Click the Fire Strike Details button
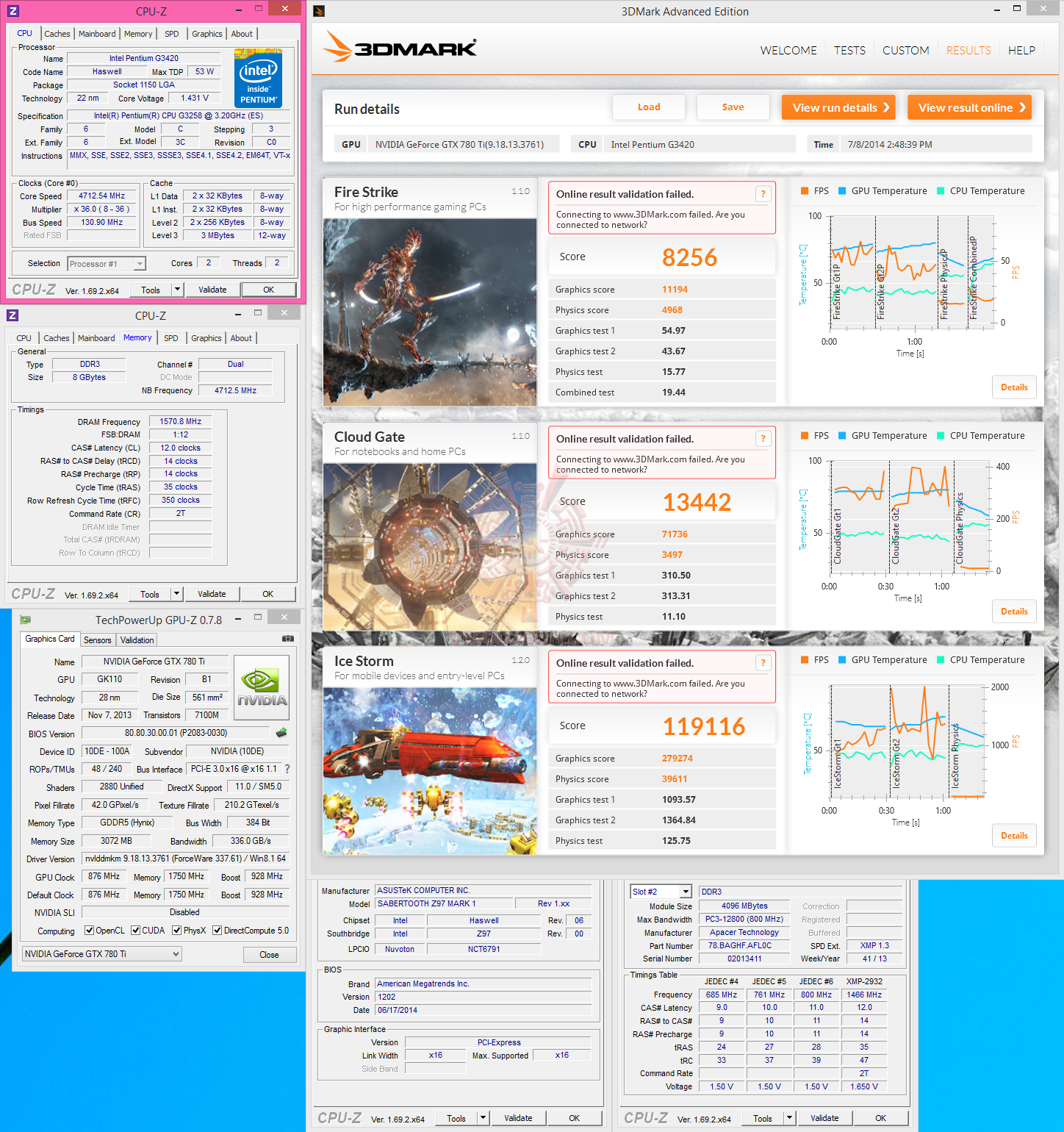The image size is (1064, 1132). 1014,387
